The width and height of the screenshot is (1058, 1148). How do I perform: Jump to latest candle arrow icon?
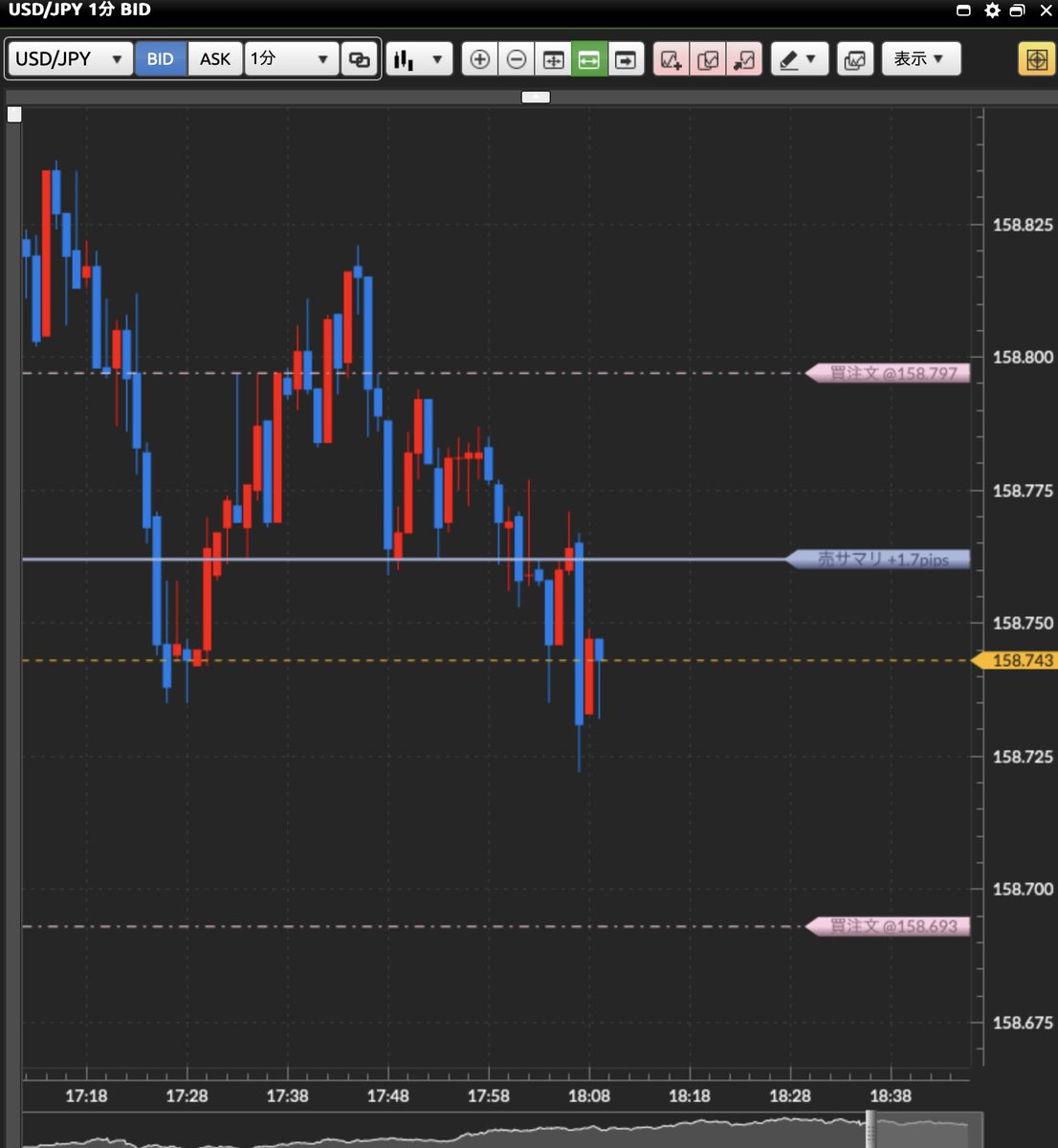(626, 59)
